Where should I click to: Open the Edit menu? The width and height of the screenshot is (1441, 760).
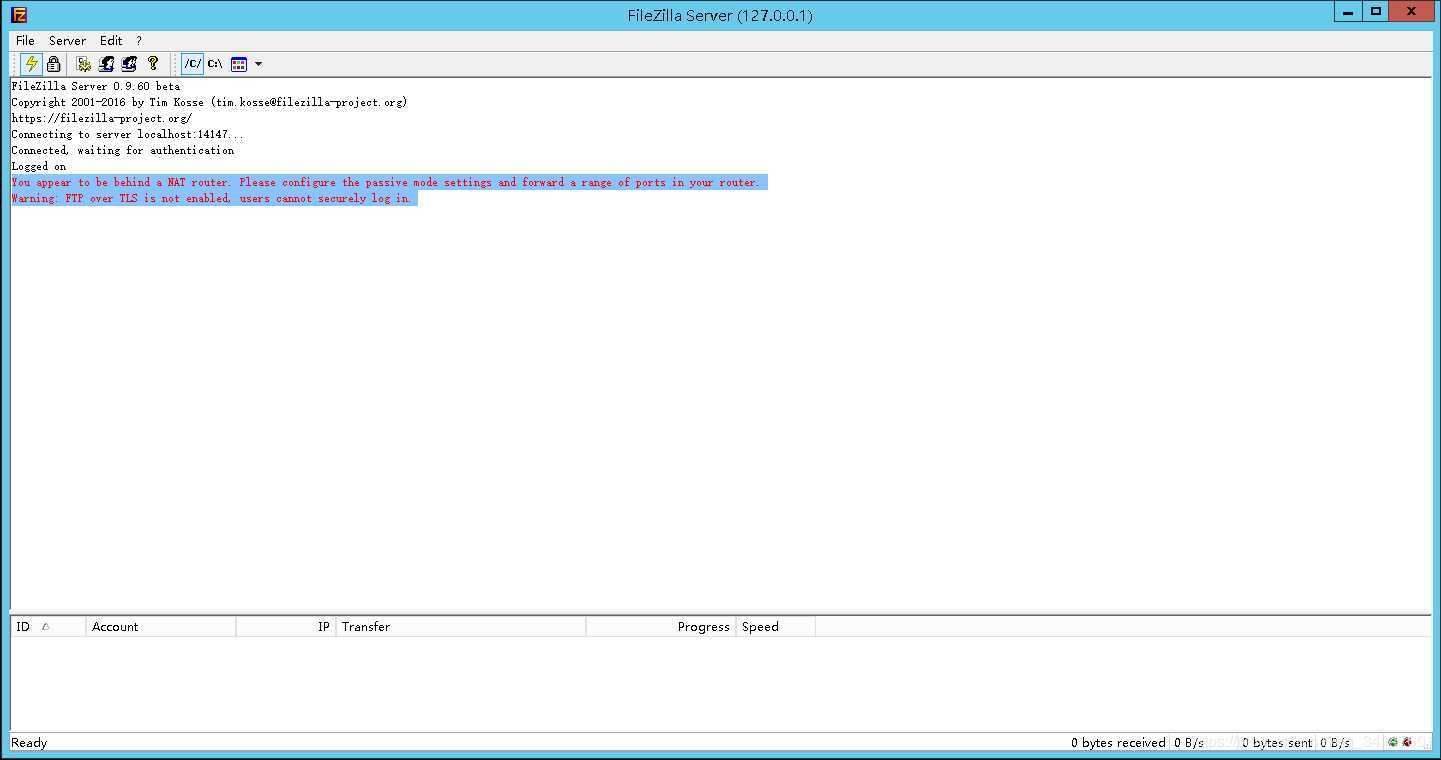111,41
